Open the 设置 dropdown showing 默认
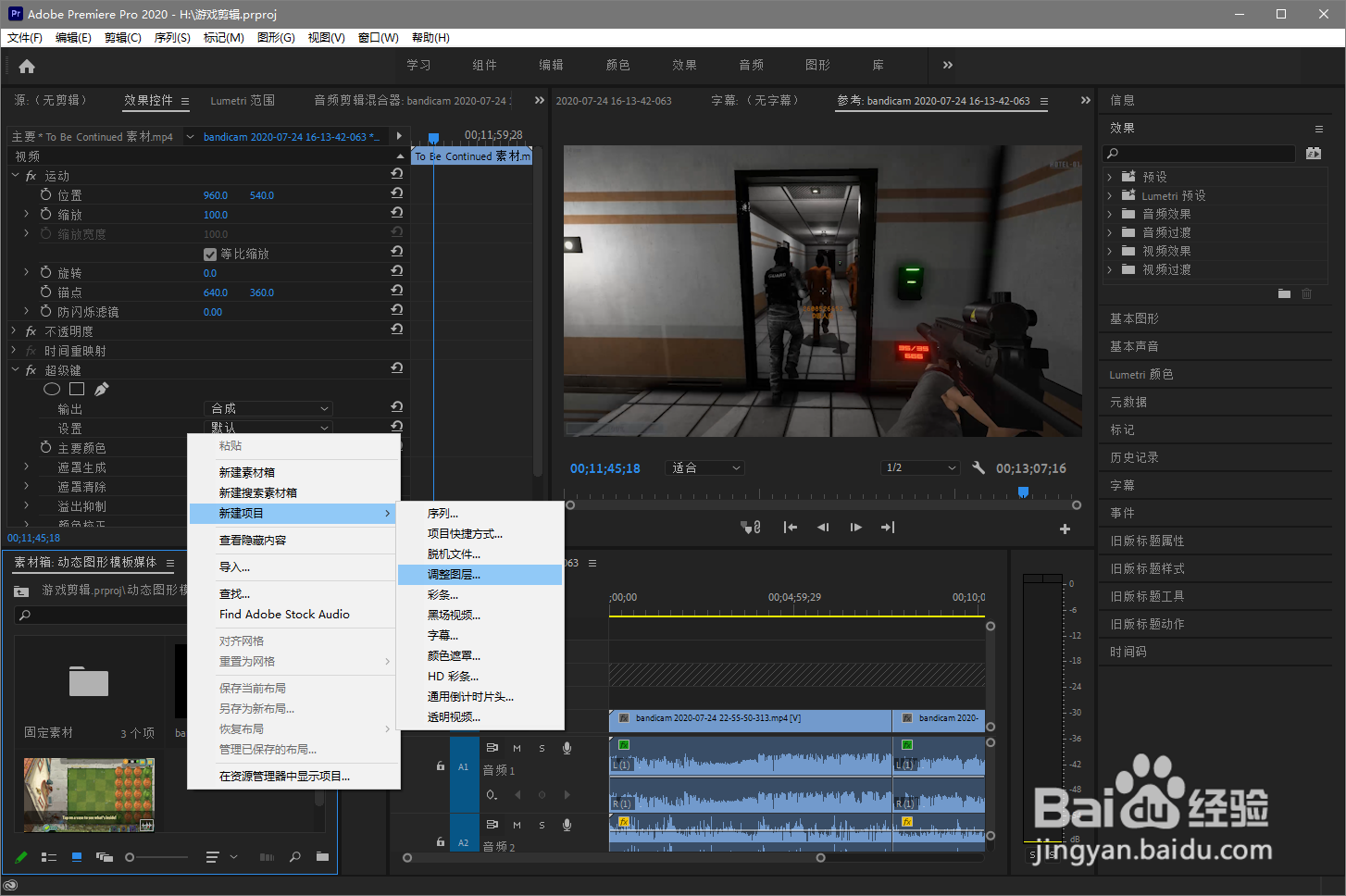Screen dimensions: 1346x896 coord(268,428)
